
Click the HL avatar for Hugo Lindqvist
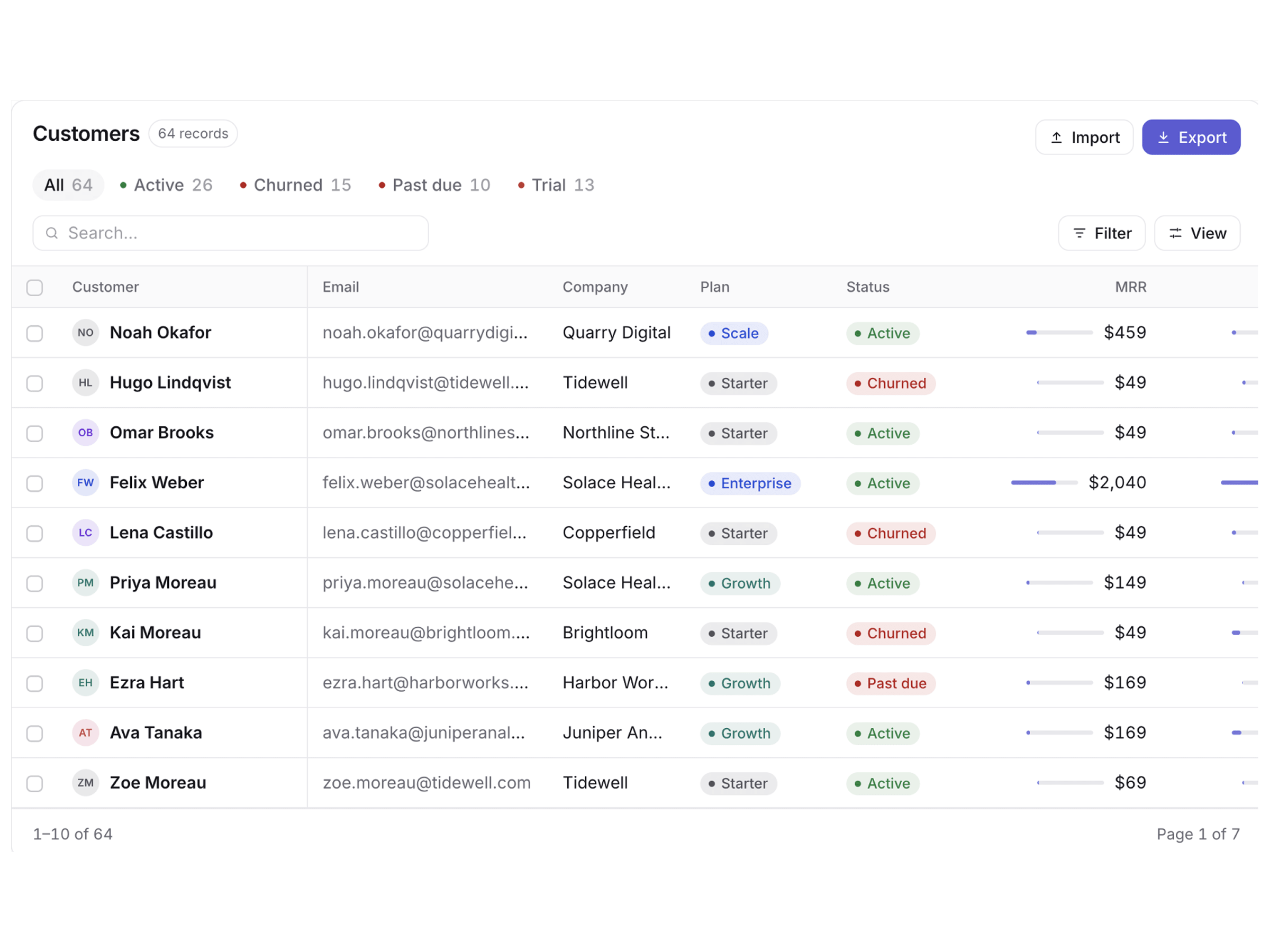point(86,382)
